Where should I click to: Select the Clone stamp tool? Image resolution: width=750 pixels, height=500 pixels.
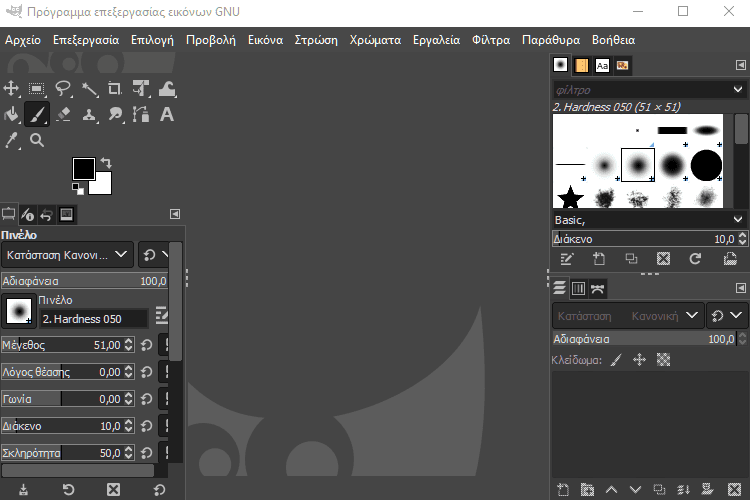89,114
